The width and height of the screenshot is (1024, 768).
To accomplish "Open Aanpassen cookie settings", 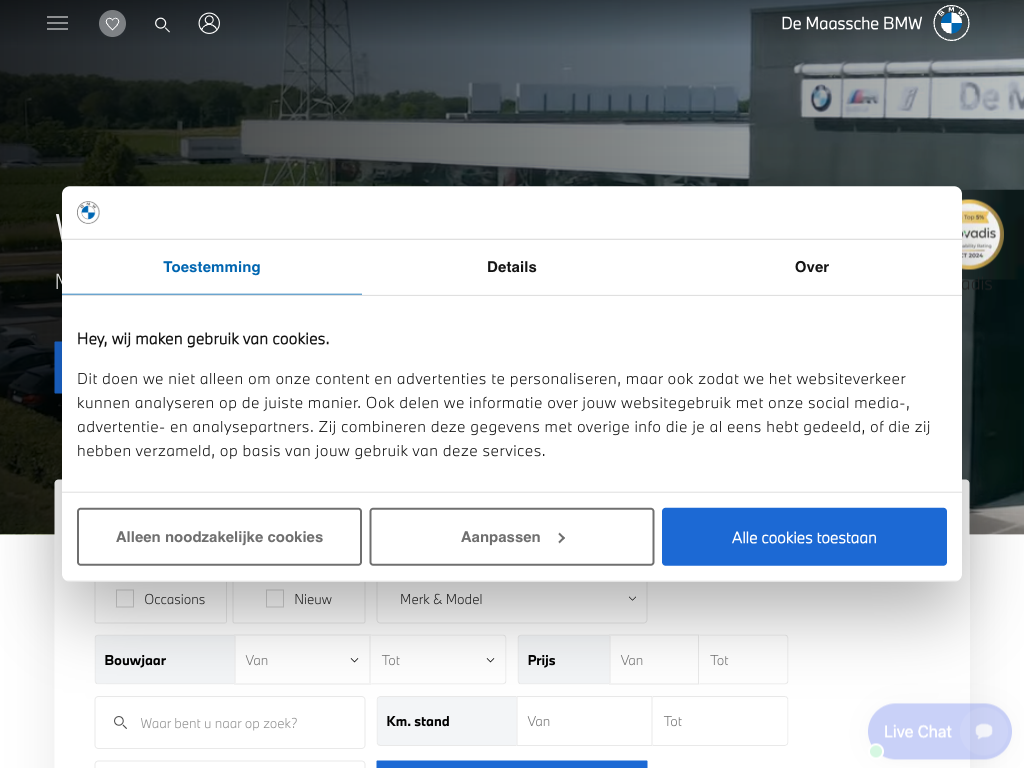I will coord(512,537).
